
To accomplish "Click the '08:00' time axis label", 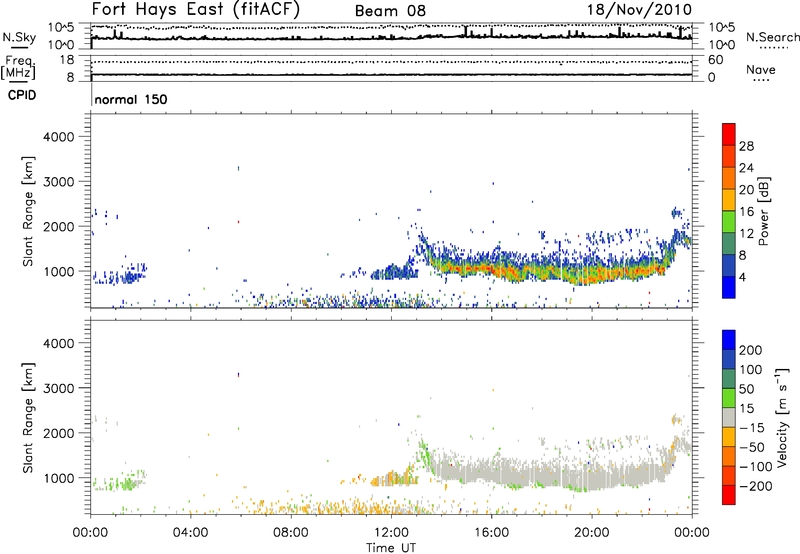I will coord(291,533).
